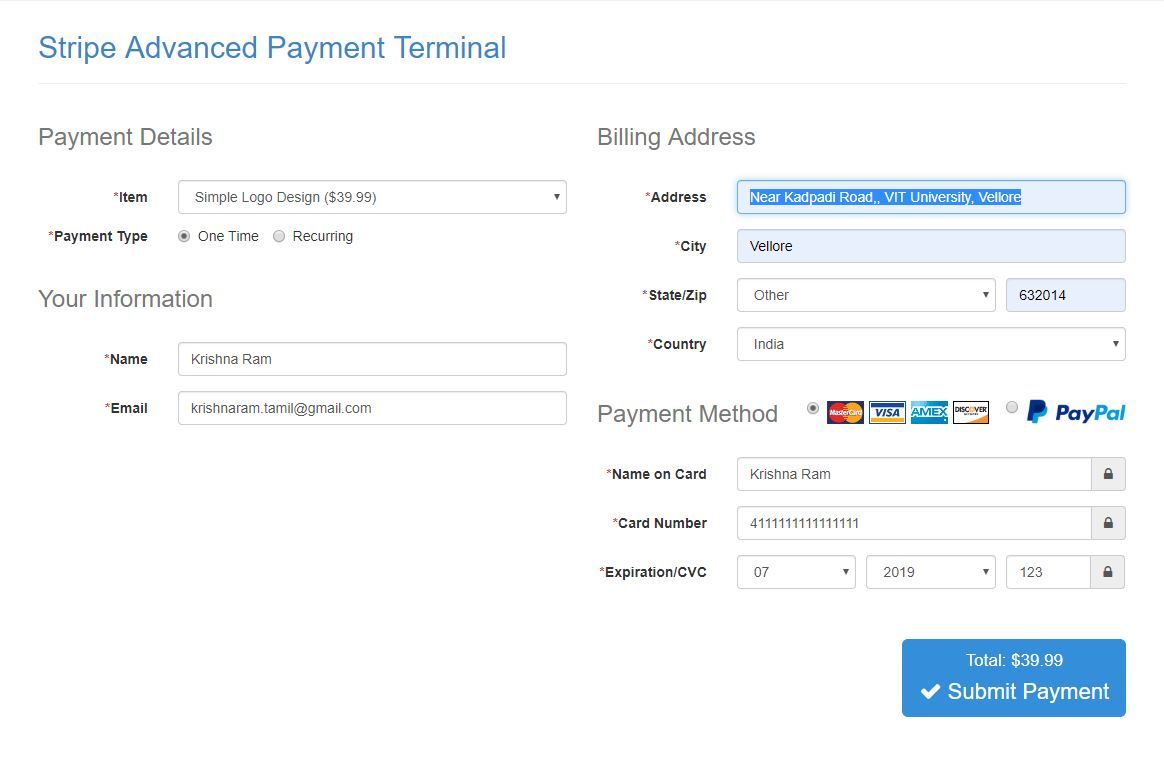Click lock icon beside CVC field
1164x760 pixels.
(1108, 572)
